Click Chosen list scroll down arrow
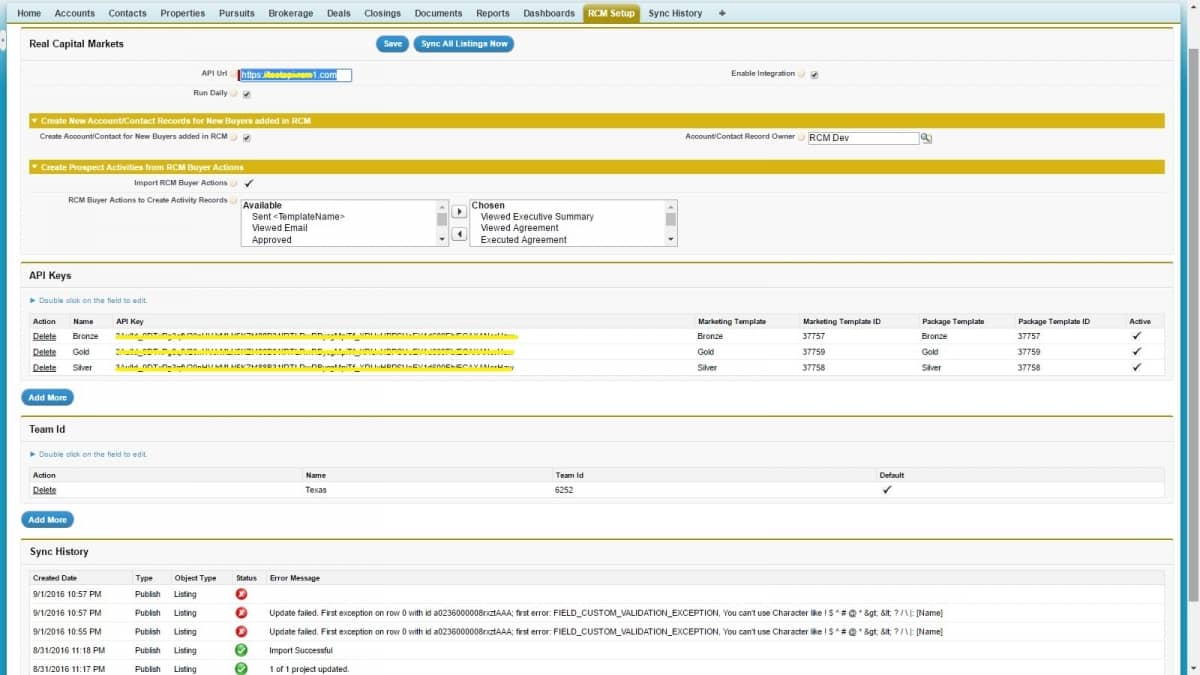Viewport: 1200px width, 675px height. pyautogui.click(x=671, y=240)
